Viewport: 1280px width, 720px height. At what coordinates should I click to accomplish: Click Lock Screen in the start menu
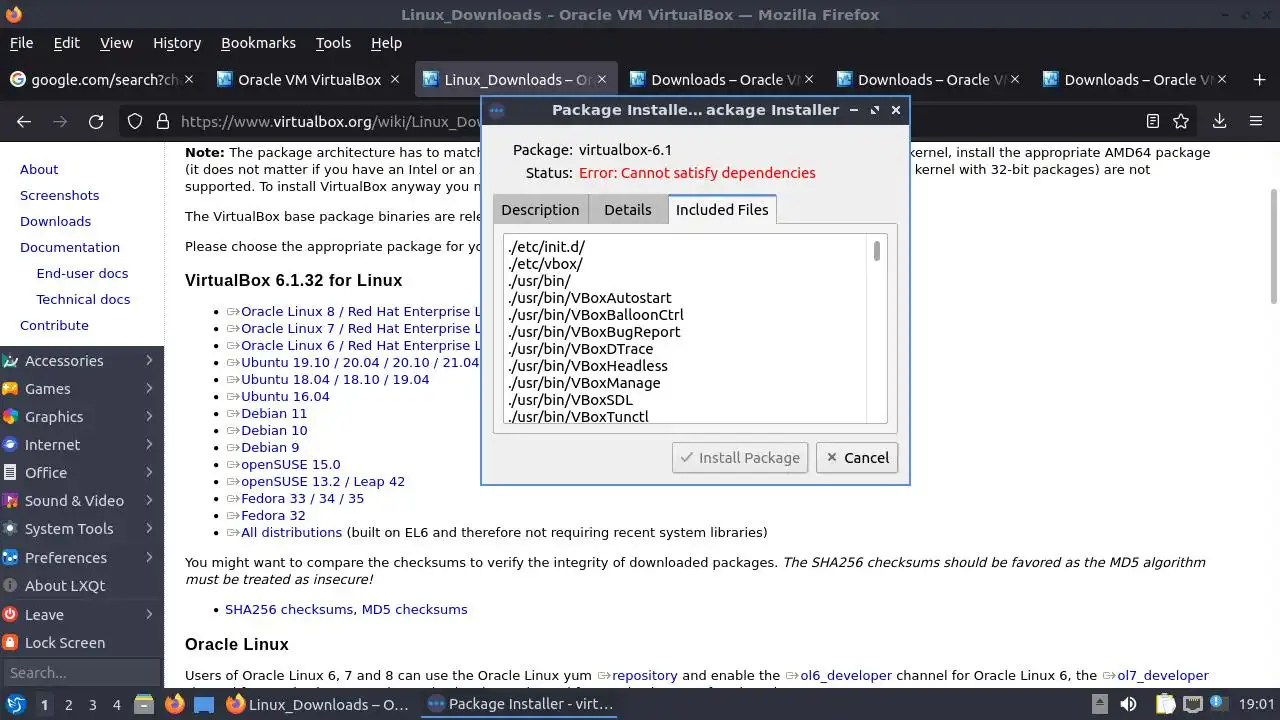pos(80,643)
